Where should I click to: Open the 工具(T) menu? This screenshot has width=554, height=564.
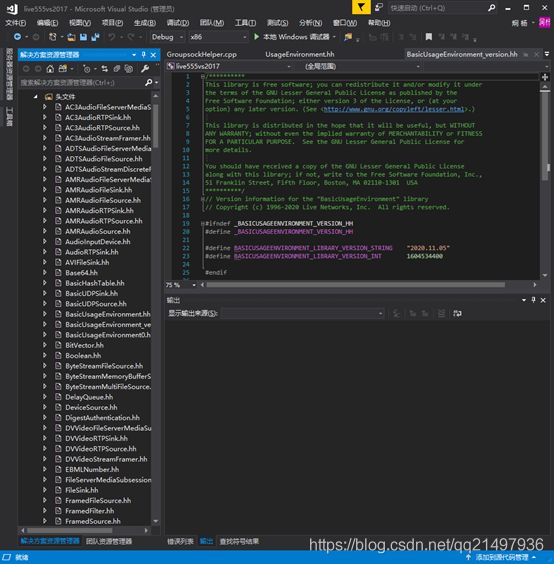(245, 23)
